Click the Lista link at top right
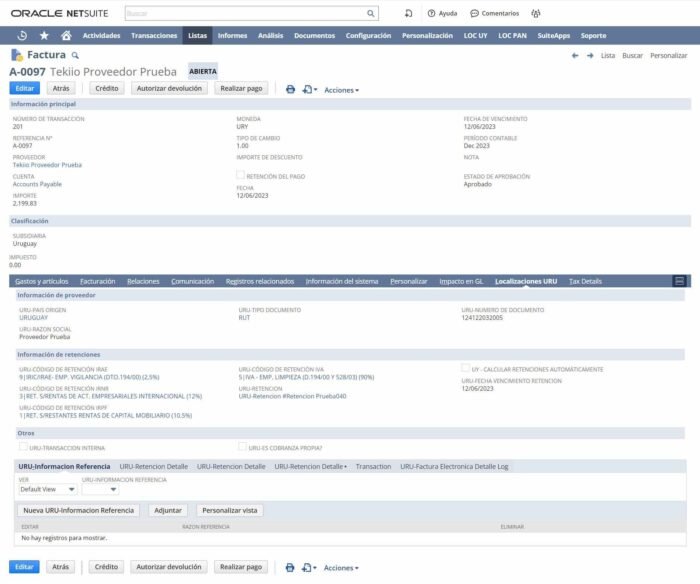 608,55
